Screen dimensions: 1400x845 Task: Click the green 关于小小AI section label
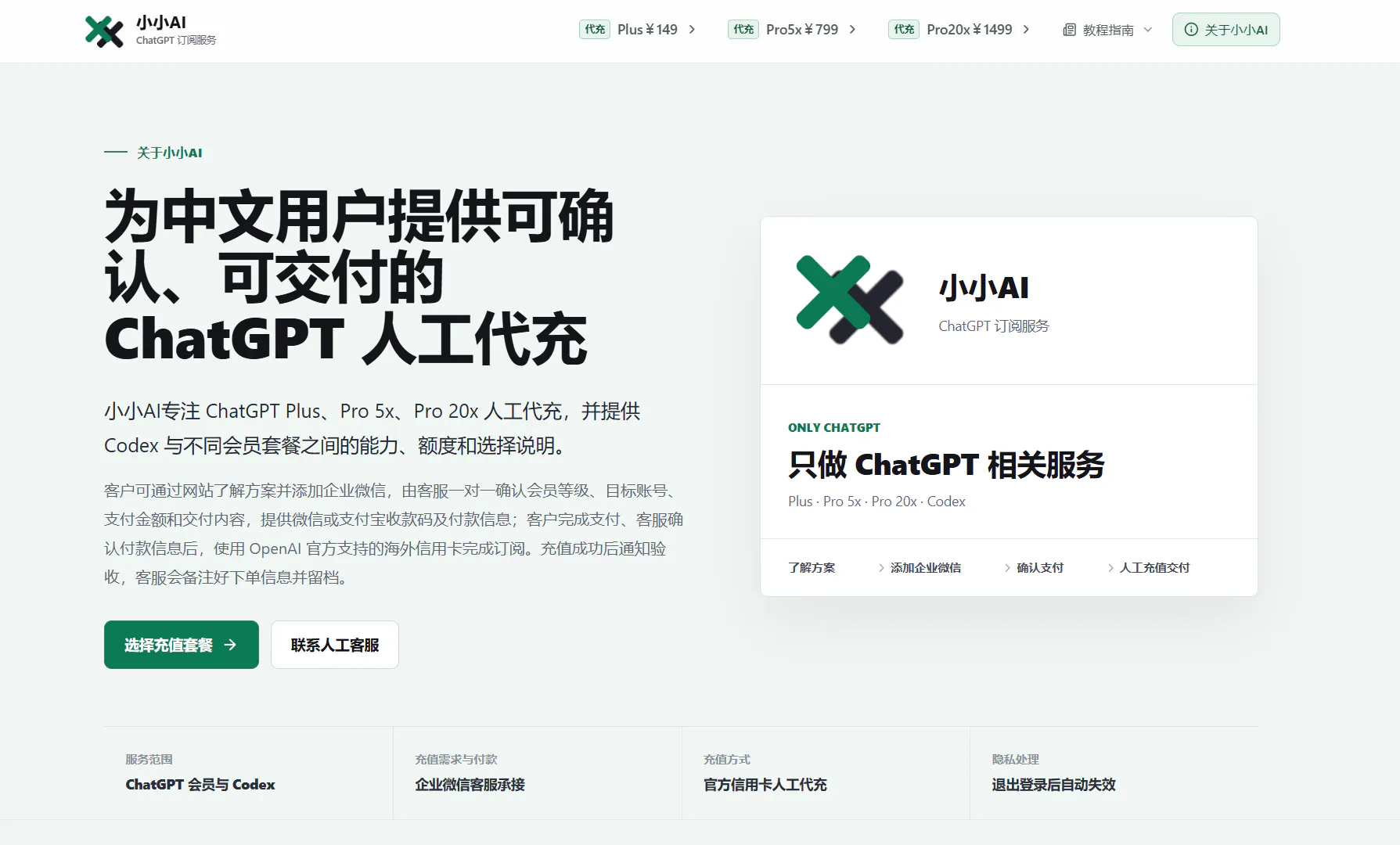170,153
